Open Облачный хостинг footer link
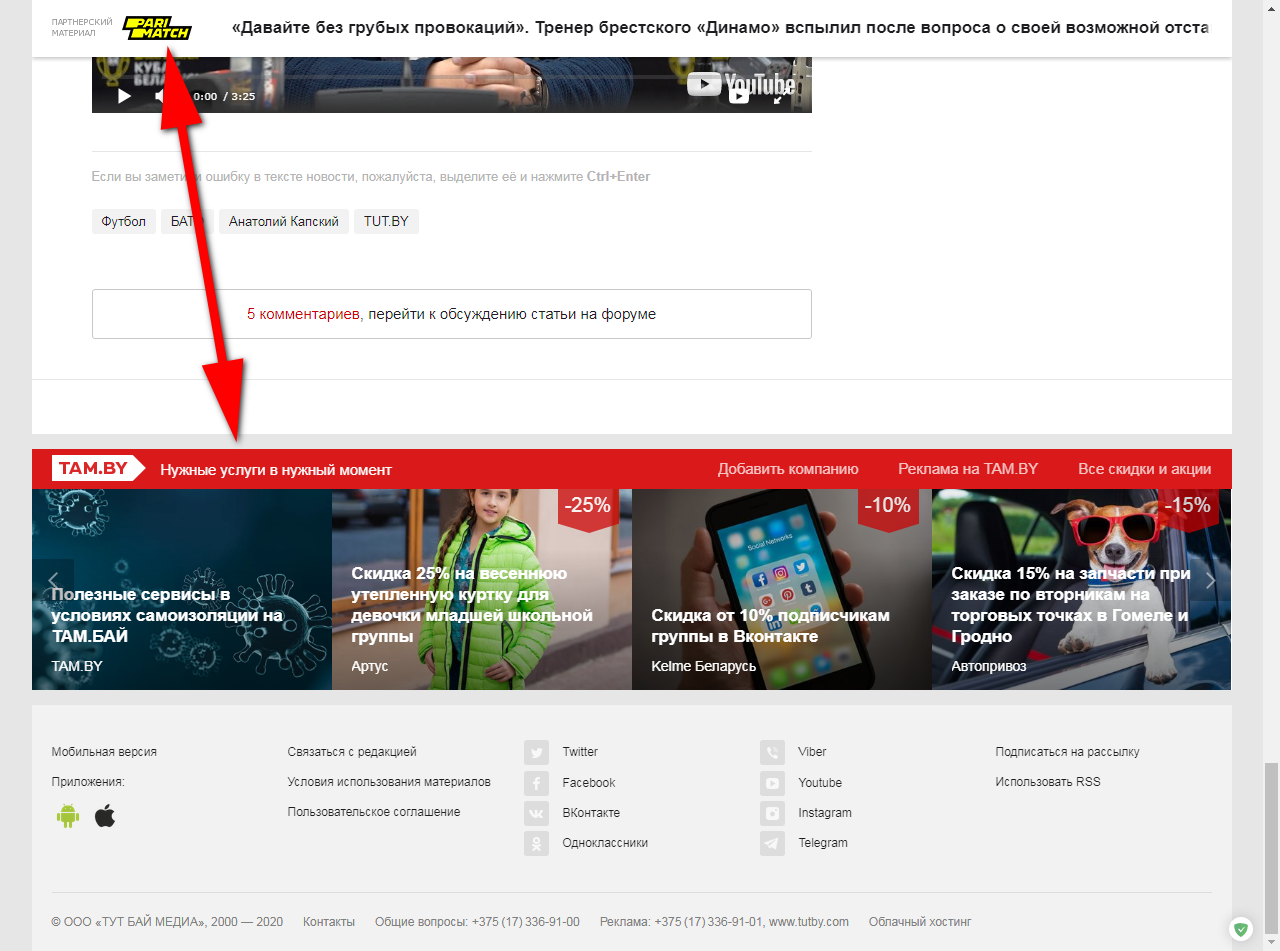The image size is (1280, 951). (x=920, y=922)
